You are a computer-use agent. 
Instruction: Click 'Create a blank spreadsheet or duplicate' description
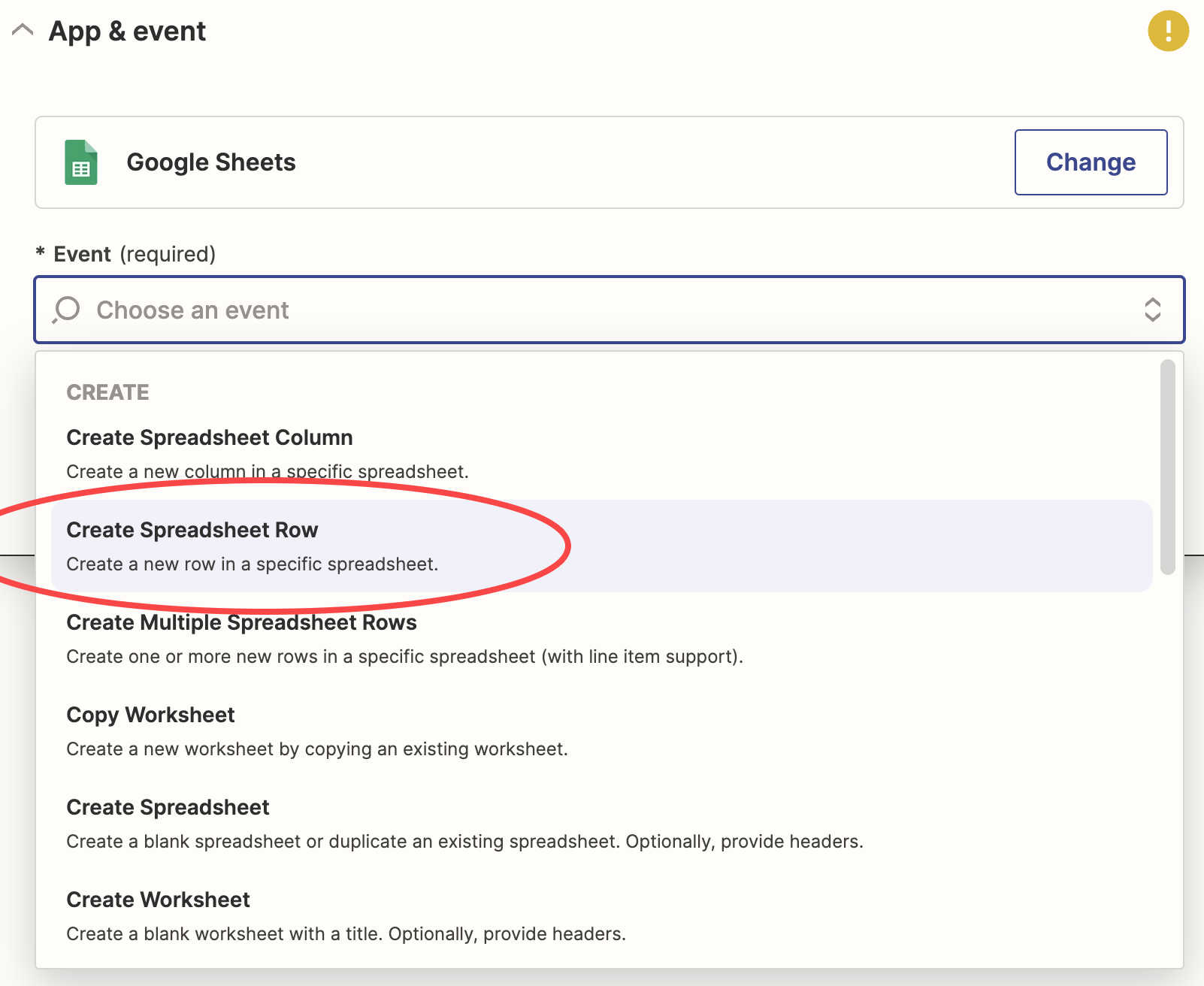465,842
